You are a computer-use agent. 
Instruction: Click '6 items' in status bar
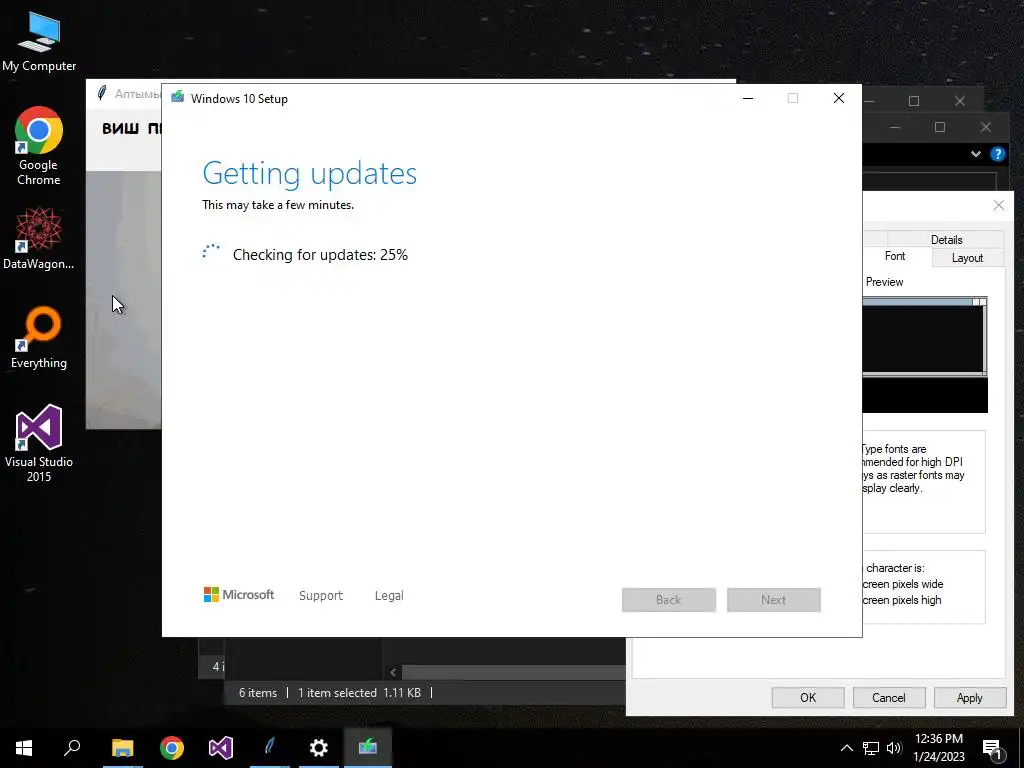coord(257,693)
